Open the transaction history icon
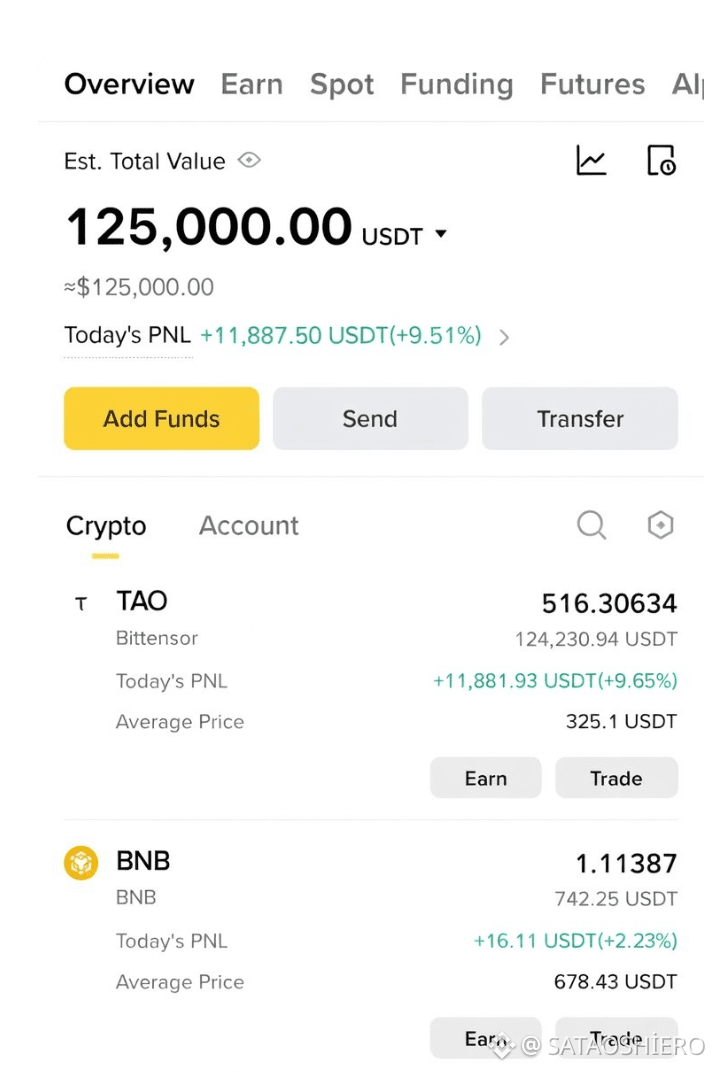 [x=661, y=161]
